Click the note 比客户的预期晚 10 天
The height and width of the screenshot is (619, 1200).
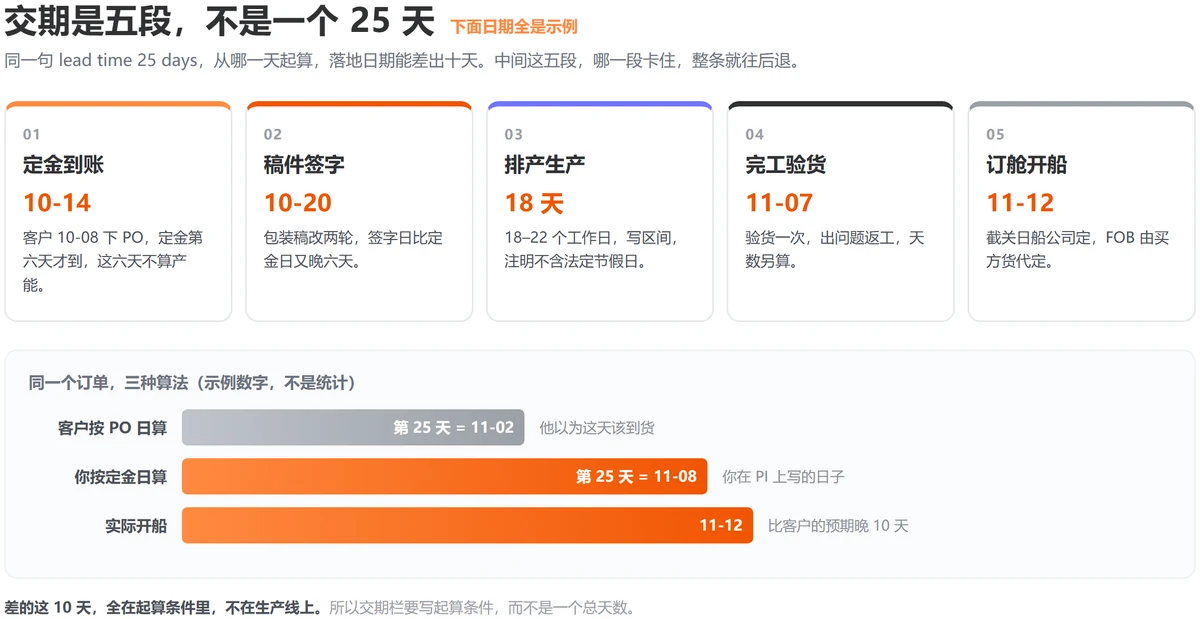[x=838, y=526]
